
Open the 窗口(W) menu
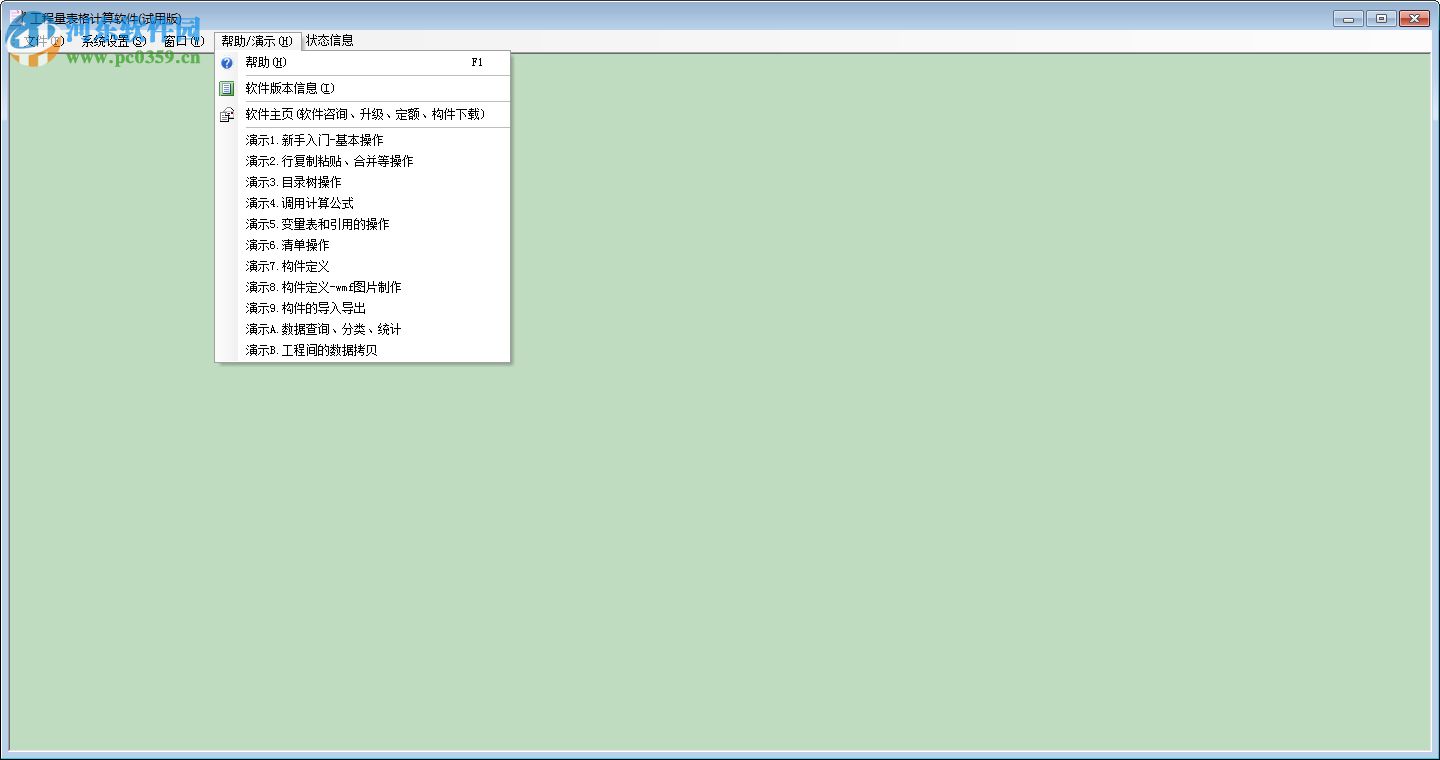tap(183, 41)
